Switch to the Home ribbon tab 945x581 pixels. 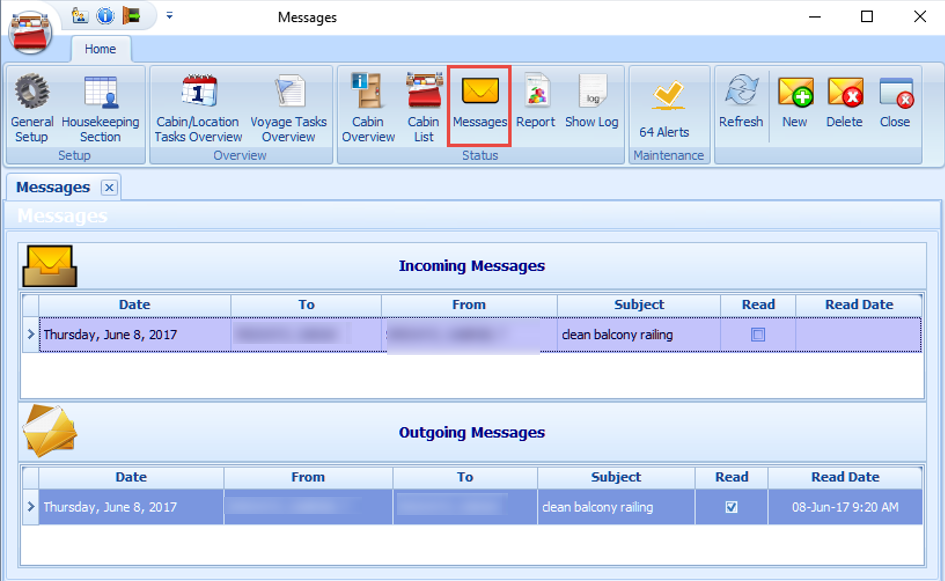pyautogui.click(x=100, y=47)
